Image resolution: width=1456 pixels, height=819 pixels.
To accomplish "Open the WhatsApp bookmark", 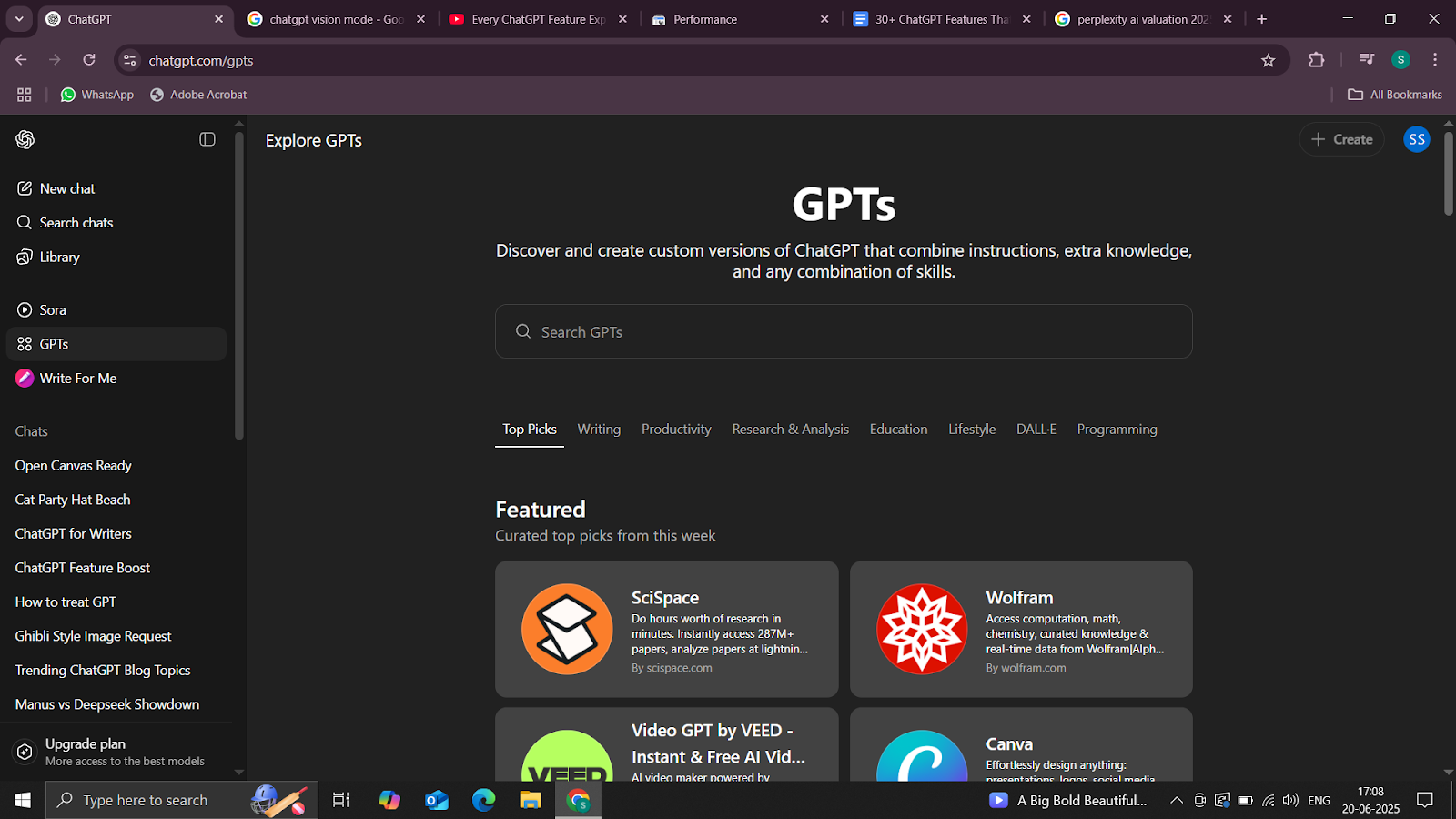I will (97, 95).
